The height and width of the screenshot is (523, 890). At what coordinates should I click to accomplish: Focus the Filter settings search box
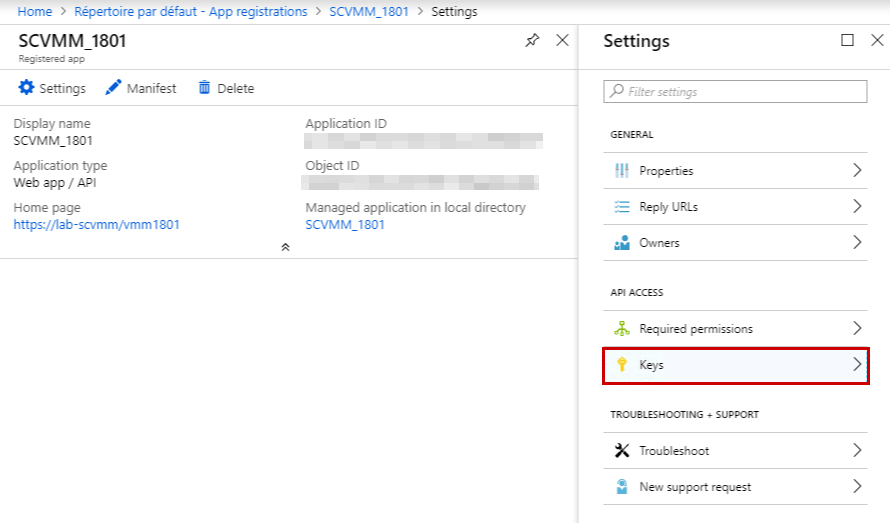pos(736,91)
